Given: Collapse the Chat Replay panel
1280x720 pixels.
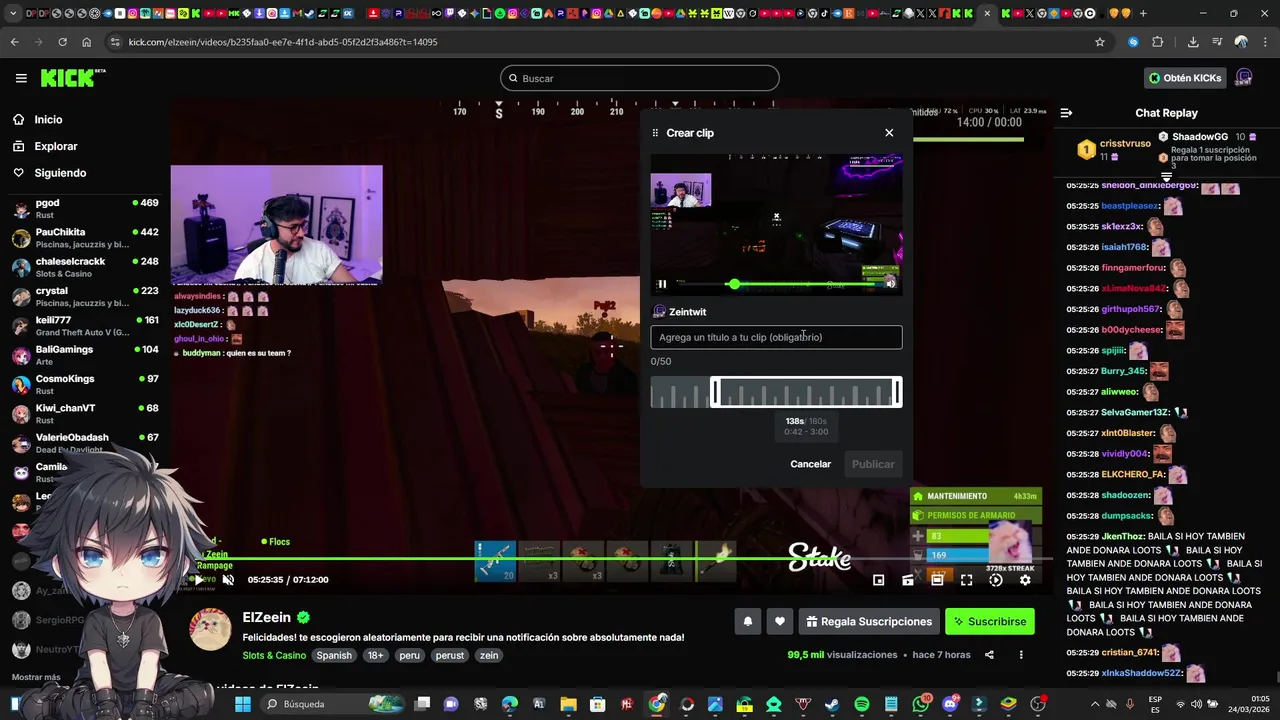Looking at the screenshot, I should [1066, 113].
